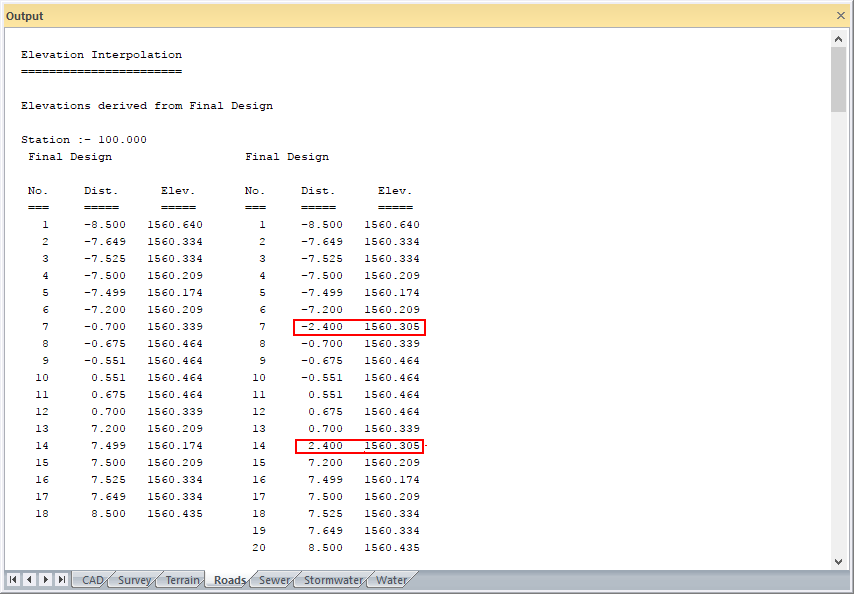Close the Output panel

pyautogui.click(x=840, y=16)
